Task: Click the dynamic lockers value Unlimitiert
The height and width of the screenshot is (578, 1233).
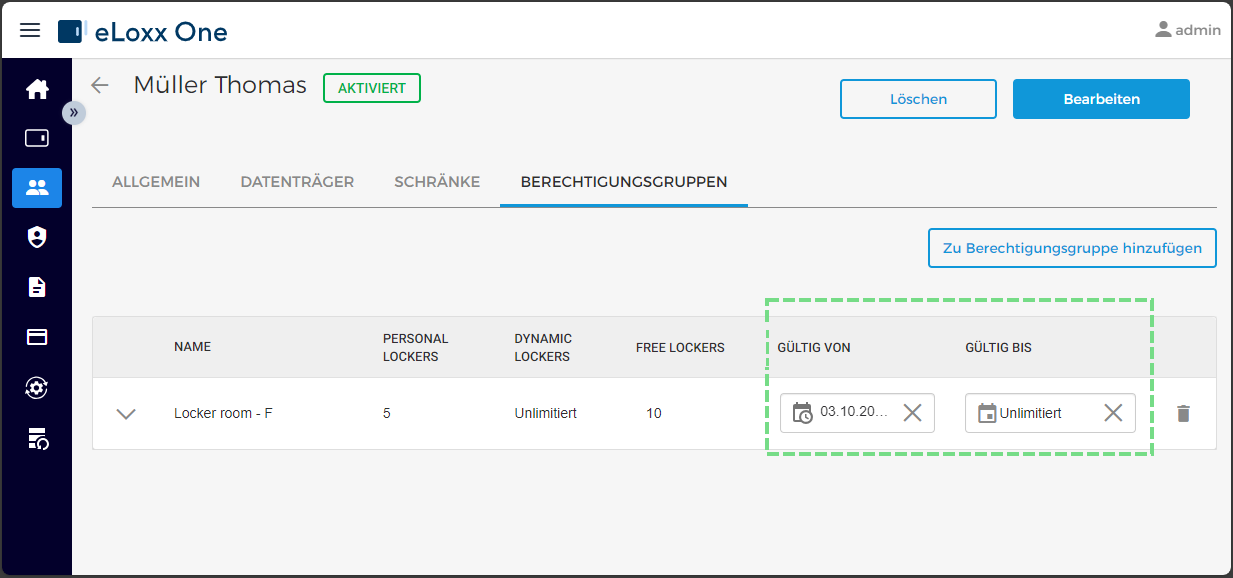Action: click(x=545, y=413)
